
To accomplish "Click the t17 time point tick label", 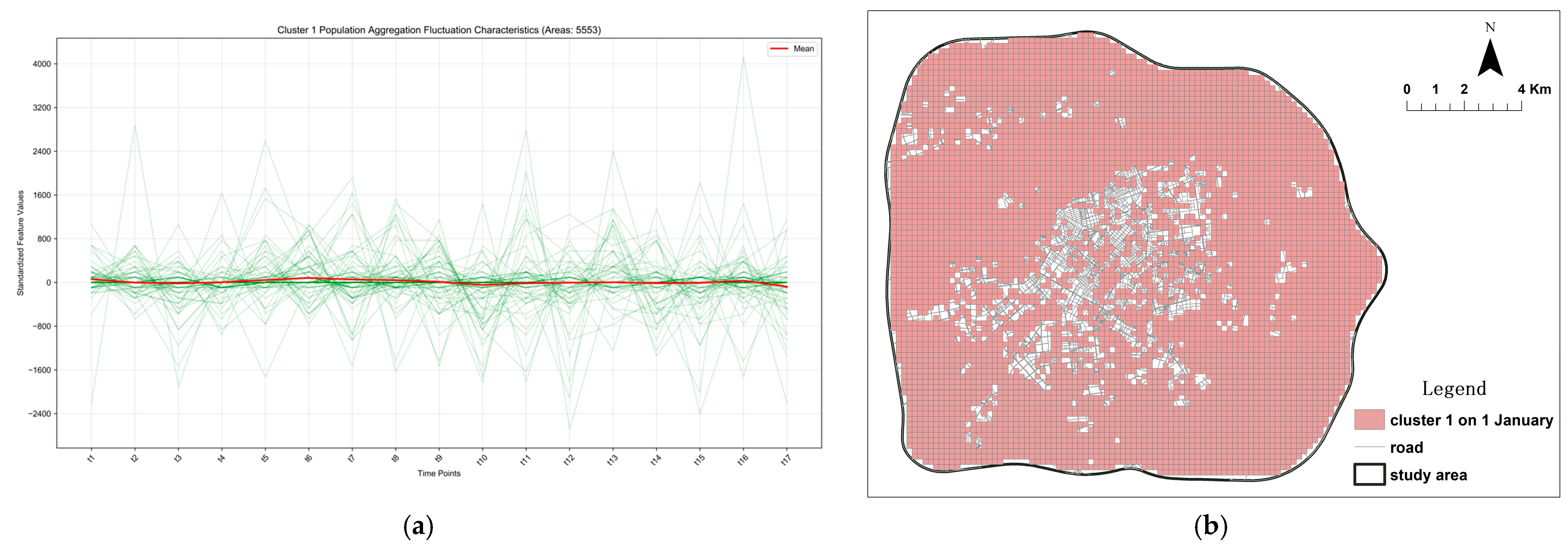I will (x=785, y=460).
